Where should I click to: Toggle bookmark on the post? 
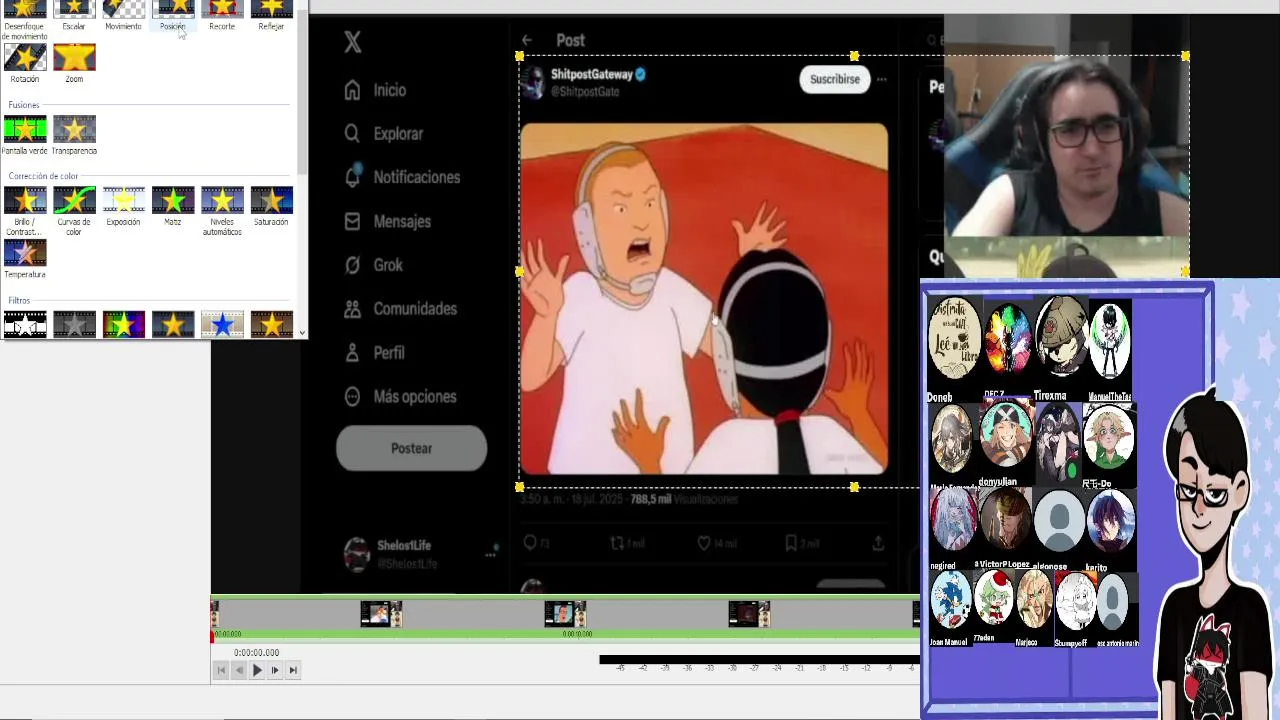(791, 543)
